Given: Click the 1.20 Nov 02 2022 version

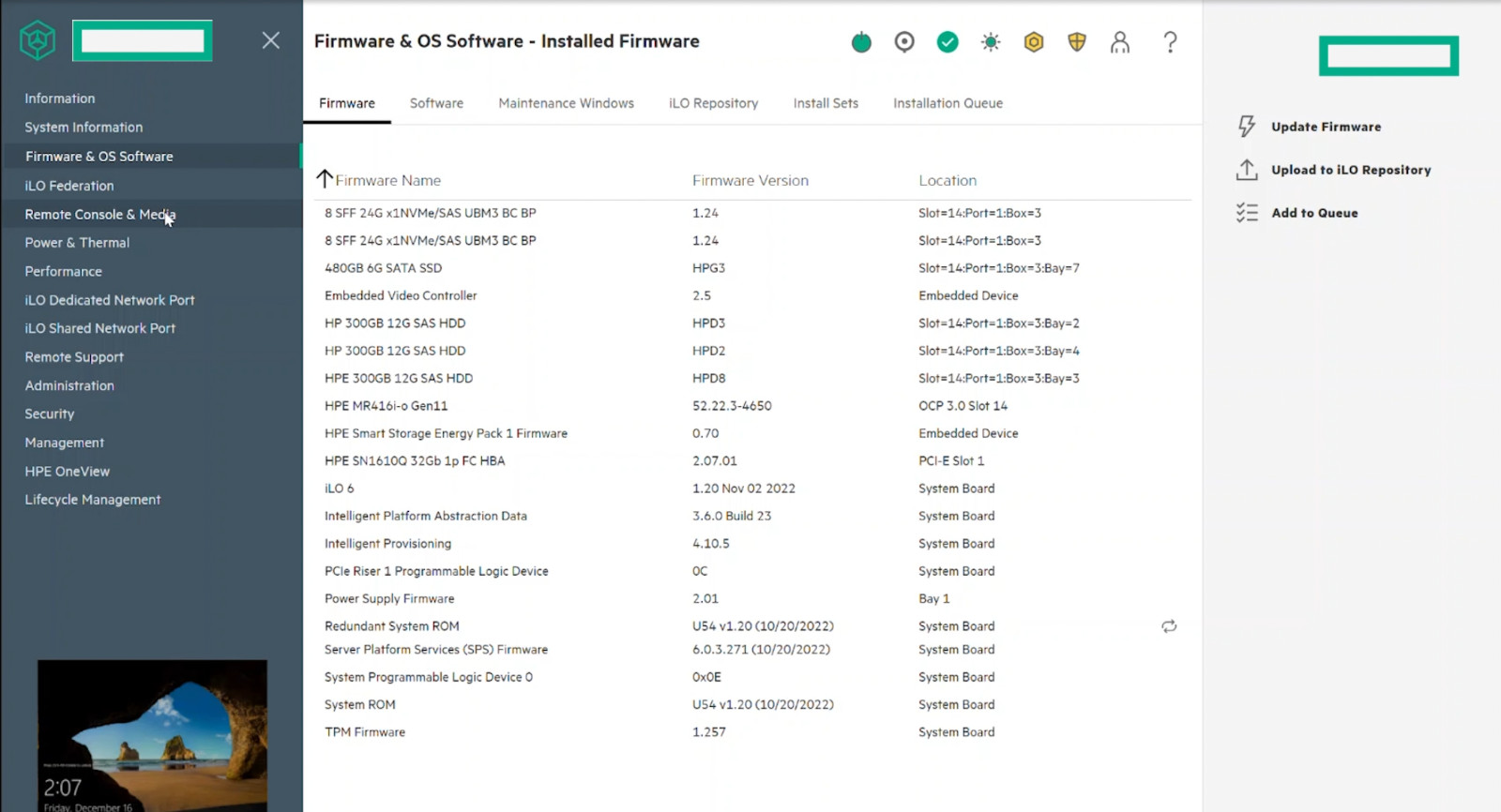Looking at the screenshot, I should click(x=744, y=489).
